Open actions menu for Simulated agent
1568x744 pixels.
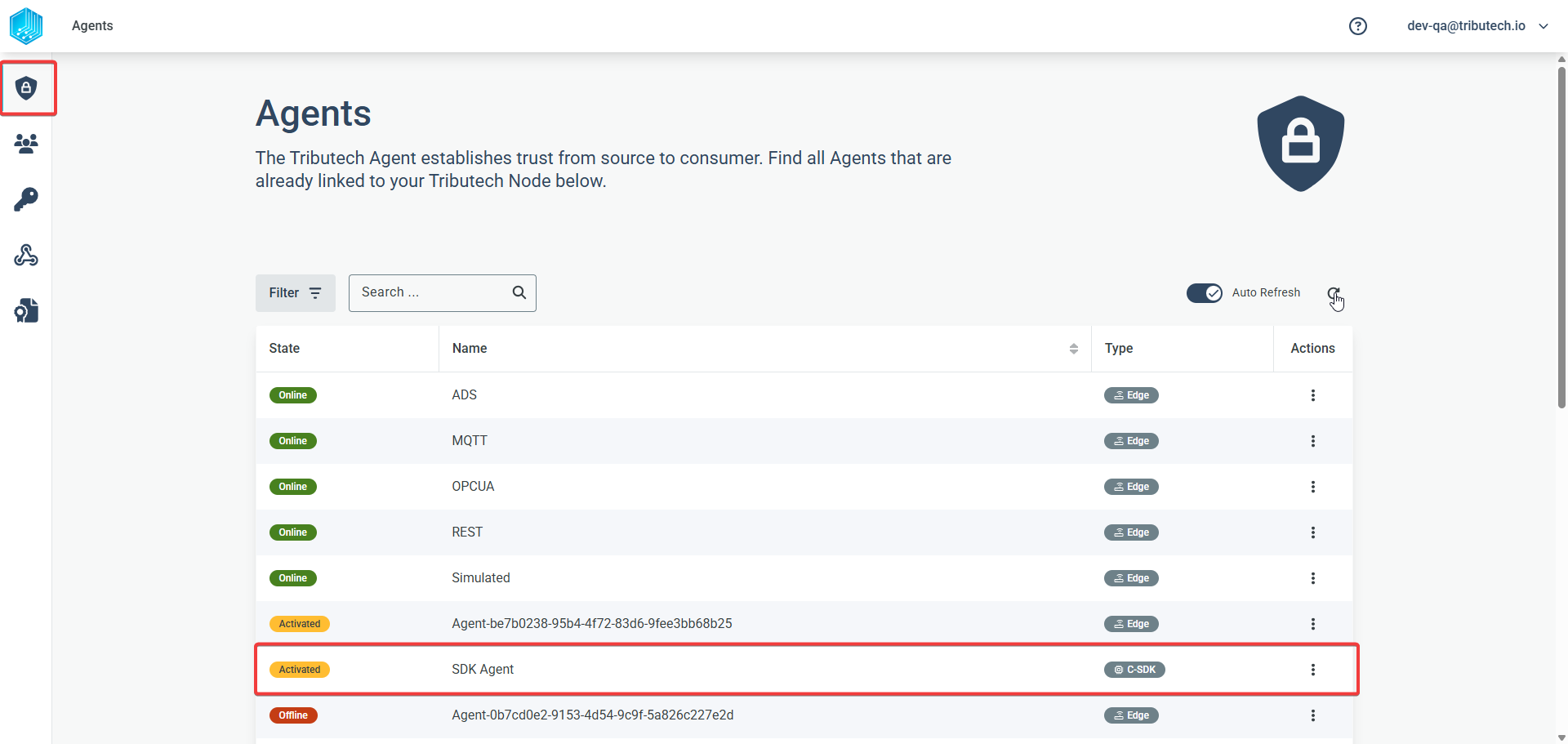[x=1313, y=578]
